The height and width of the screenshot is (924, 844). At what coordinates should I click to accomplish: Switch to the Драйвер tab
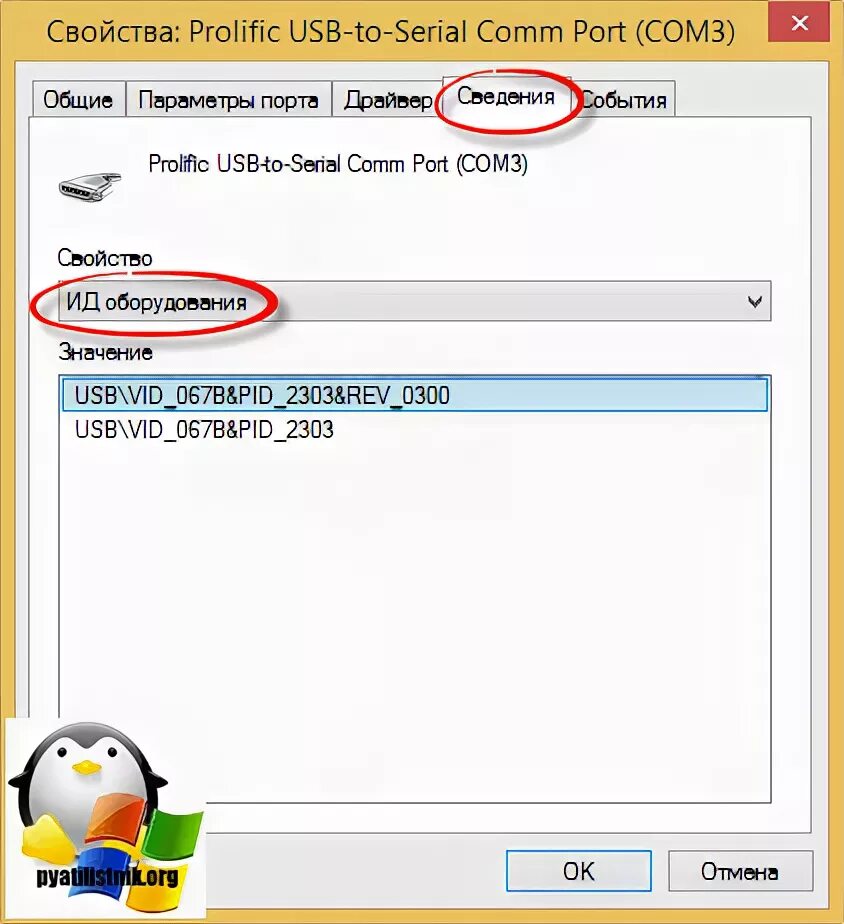[387, 99]
